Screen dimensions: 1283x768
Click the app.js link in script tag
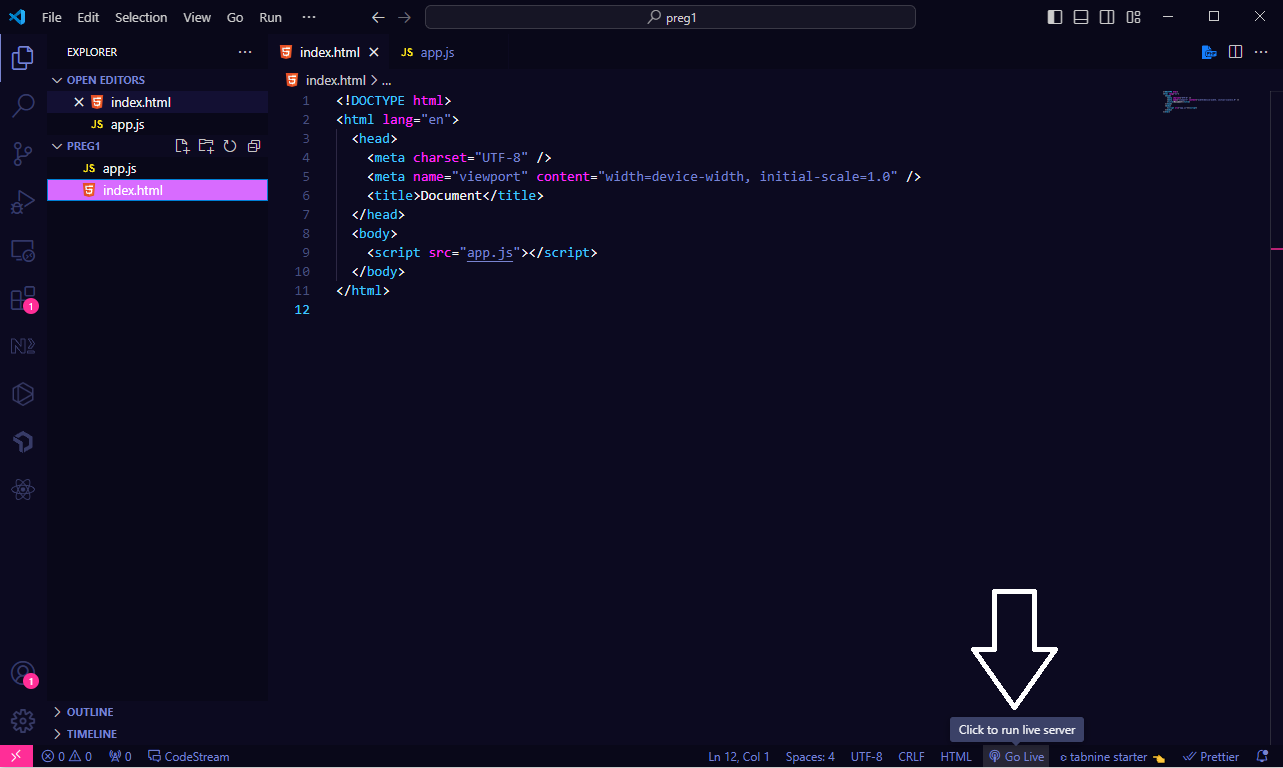click(489, 253)
